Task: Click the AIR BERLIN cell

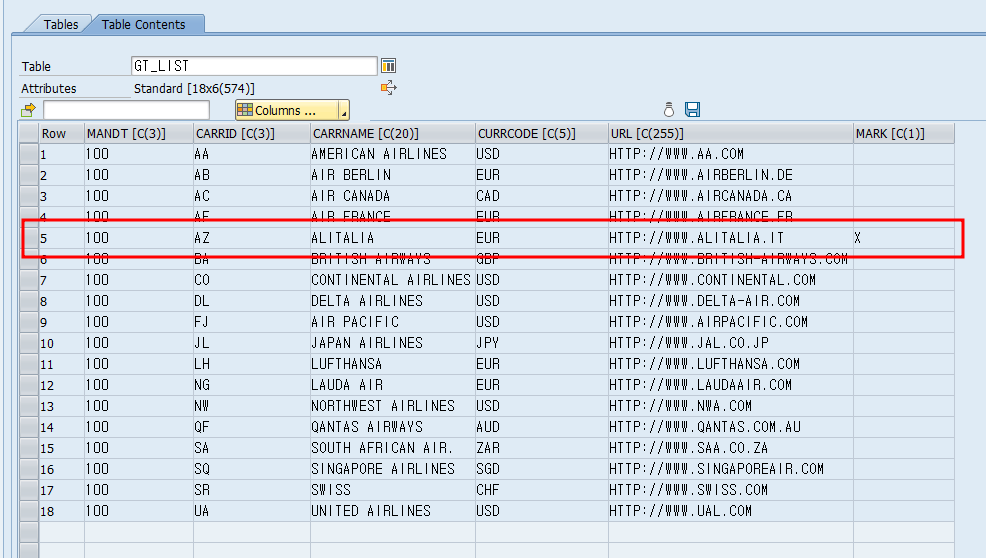Action: tap(393, 175)
